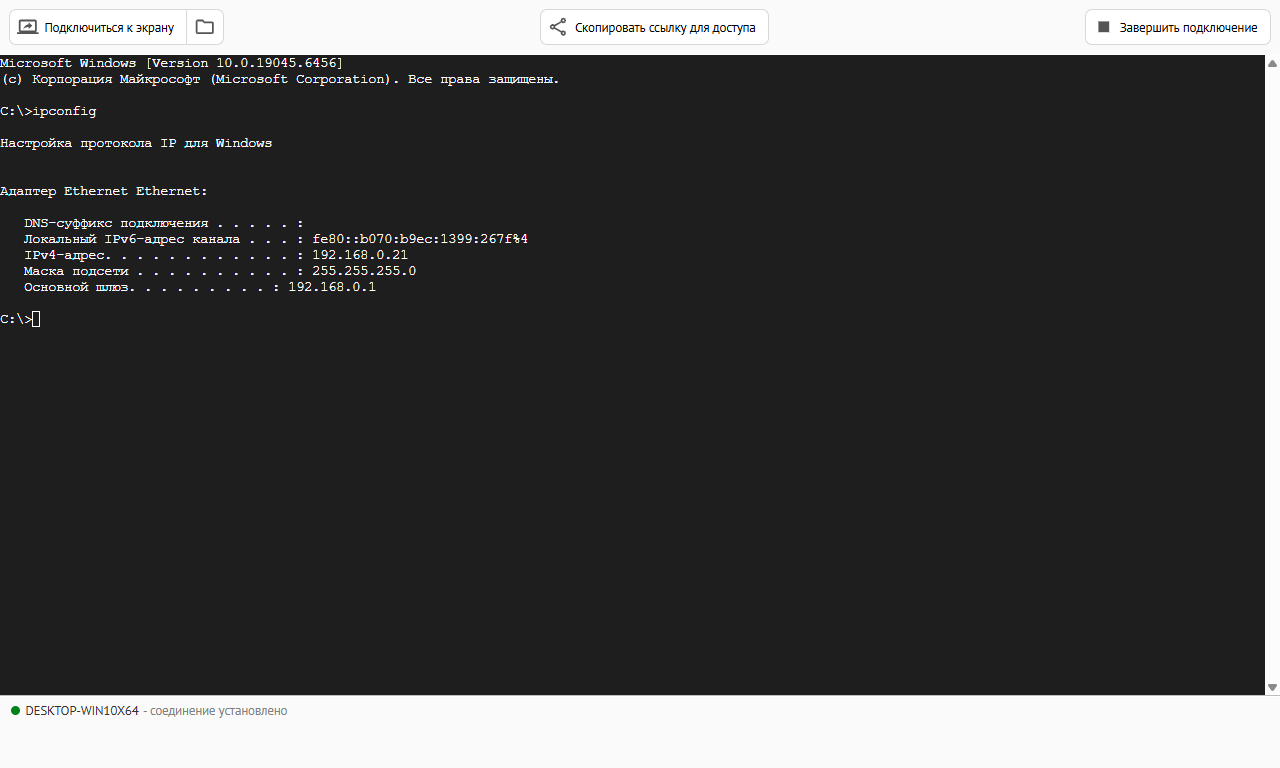Click the share icon for access link
This screenshot has width=1280, height=768.
pyautogui.click(x=558, y=27)
